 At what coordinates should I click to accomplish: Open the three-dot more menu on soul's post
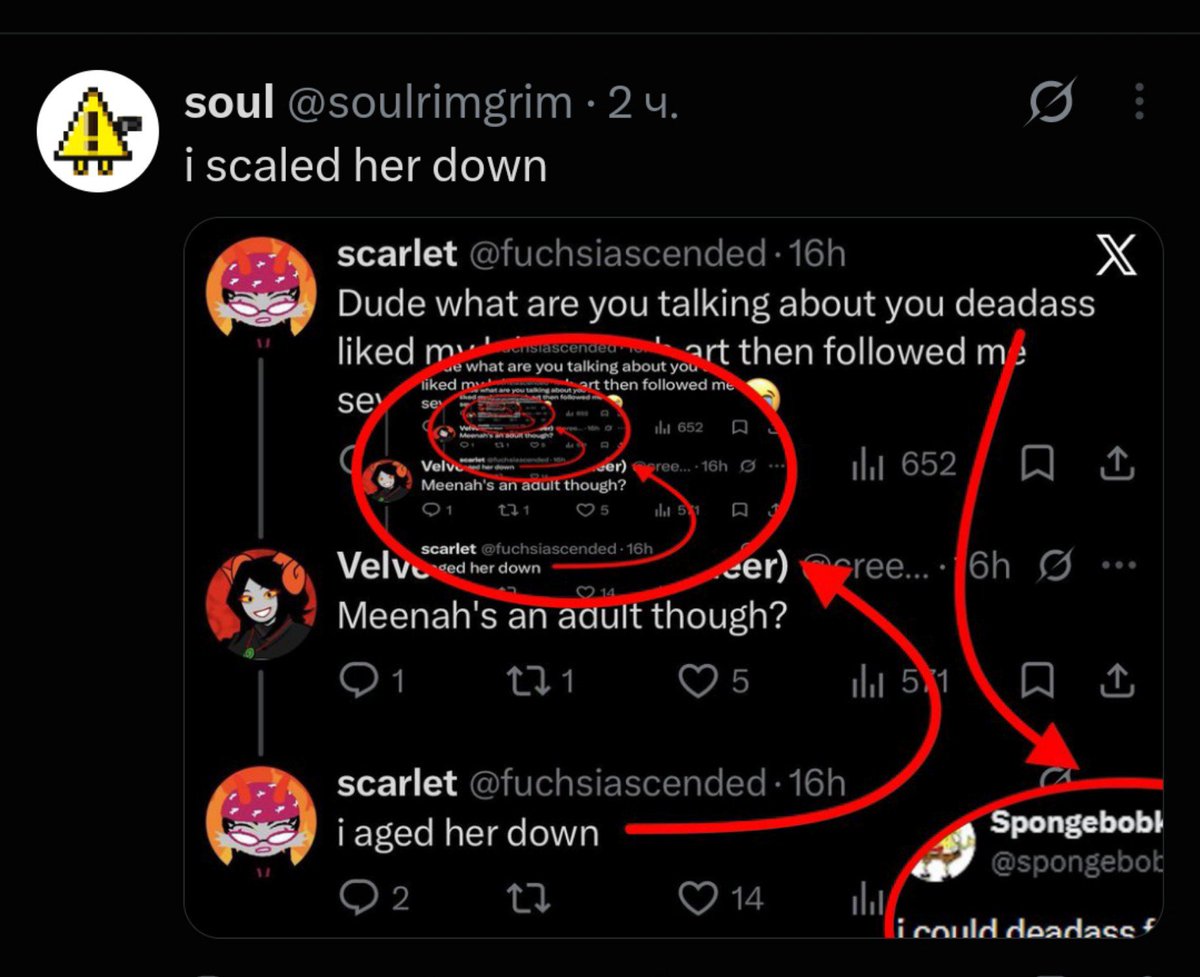(x=1139, y=101)
